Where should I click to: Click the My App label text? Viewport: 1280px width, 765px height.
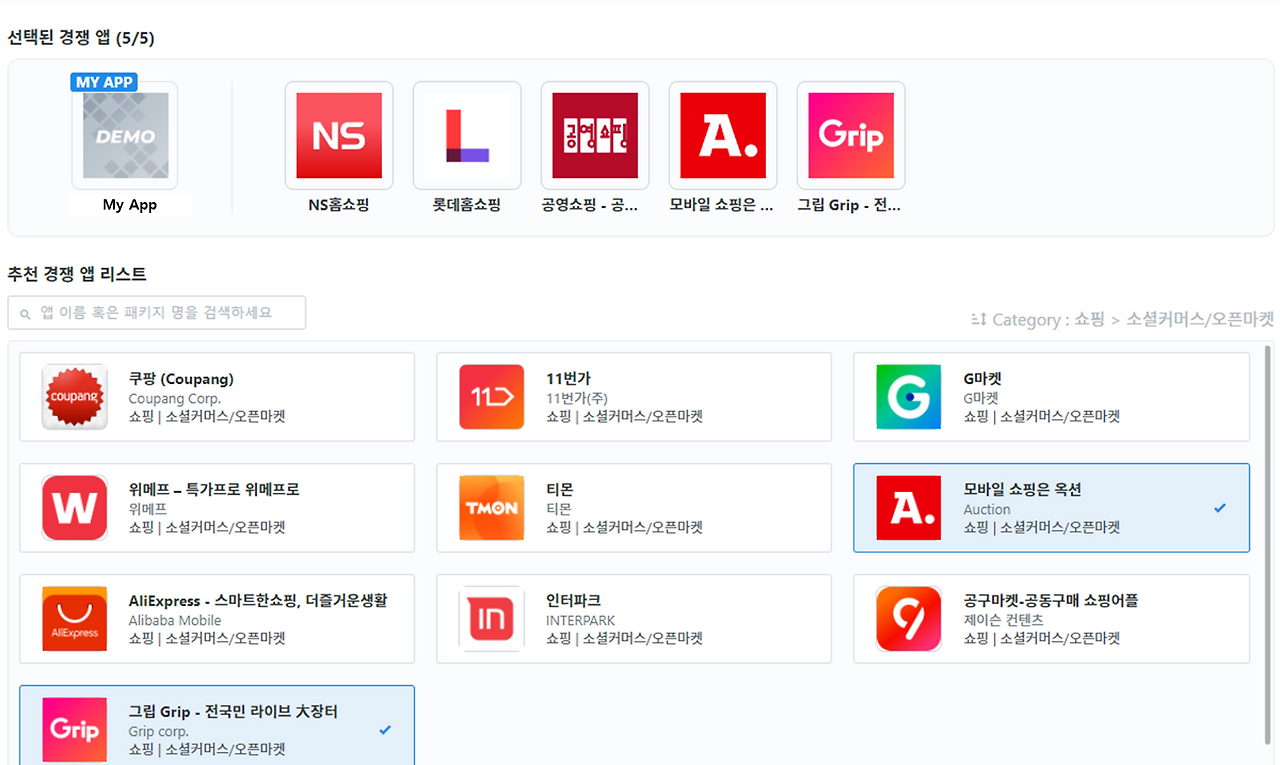(130, 205)
